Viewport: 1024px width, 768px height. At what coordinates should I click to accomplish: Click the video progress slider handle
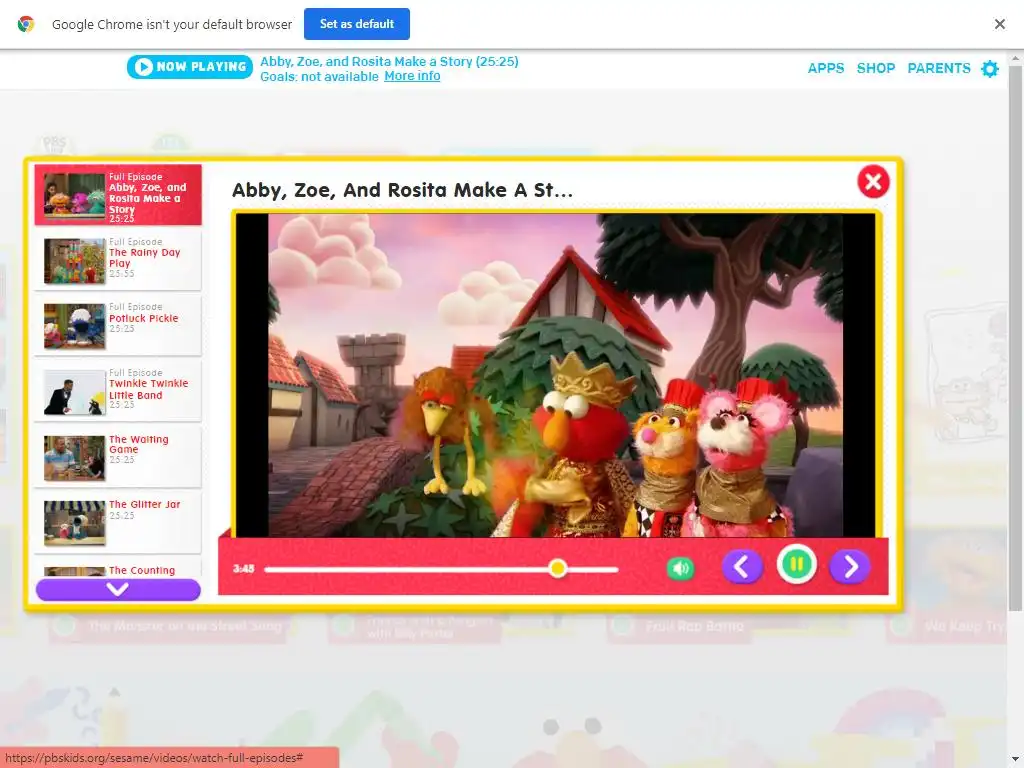pyautogui.click(x=558, y=568)
